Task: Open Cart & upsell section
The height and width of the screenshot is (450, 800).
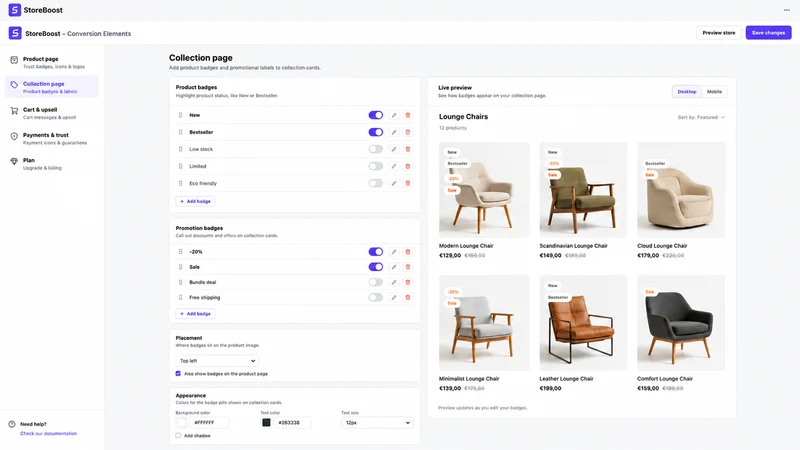Action: tap(52, 113)
